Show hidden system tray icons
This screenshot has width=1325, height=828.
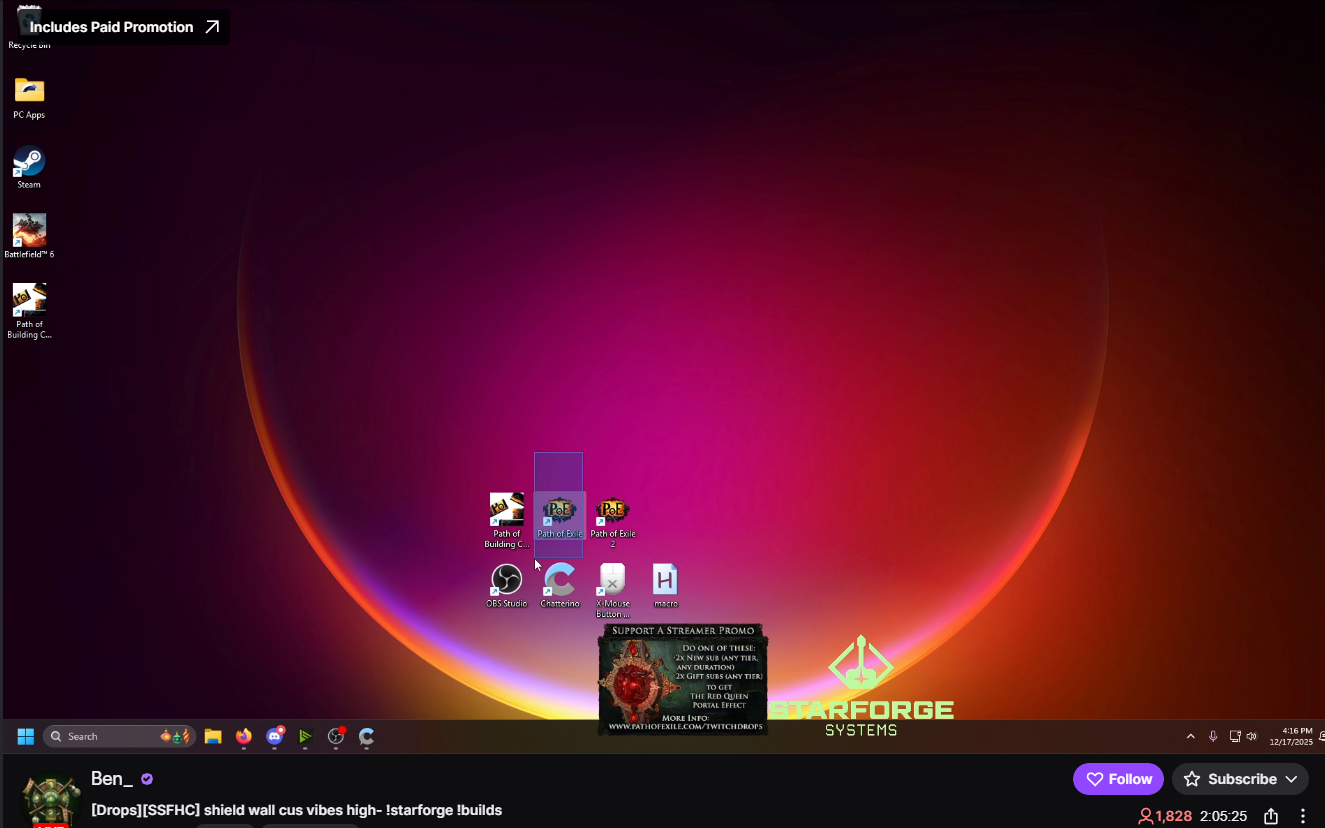click(1191, 737)
